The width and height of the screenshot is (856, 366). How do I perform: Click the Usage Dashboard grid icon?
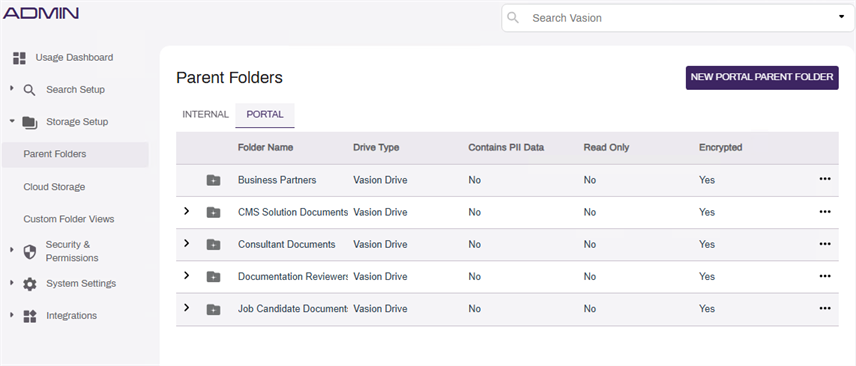(20, 58)
